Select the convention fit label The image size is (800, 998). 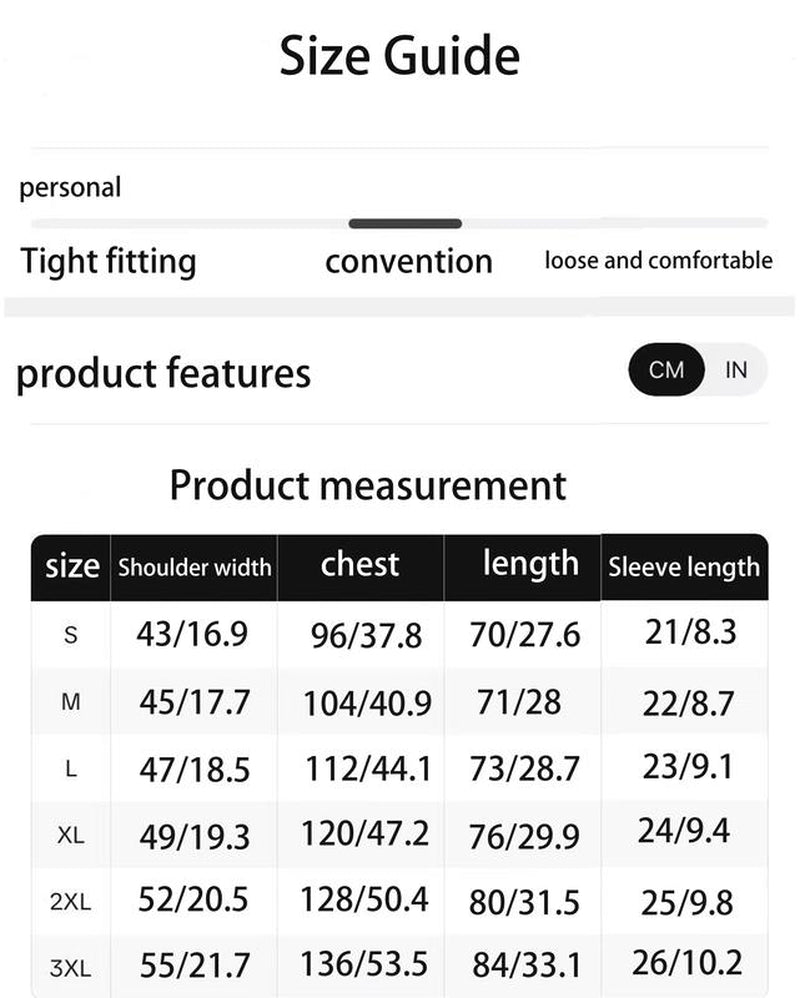click(408, 262)
